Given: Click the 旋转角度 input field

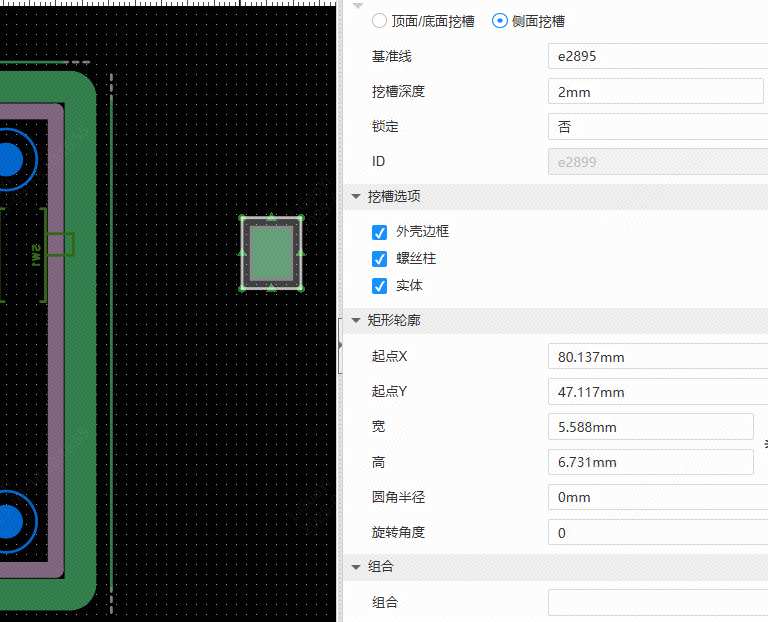Looking at the screenshot, I should click(x=657, y=532).
